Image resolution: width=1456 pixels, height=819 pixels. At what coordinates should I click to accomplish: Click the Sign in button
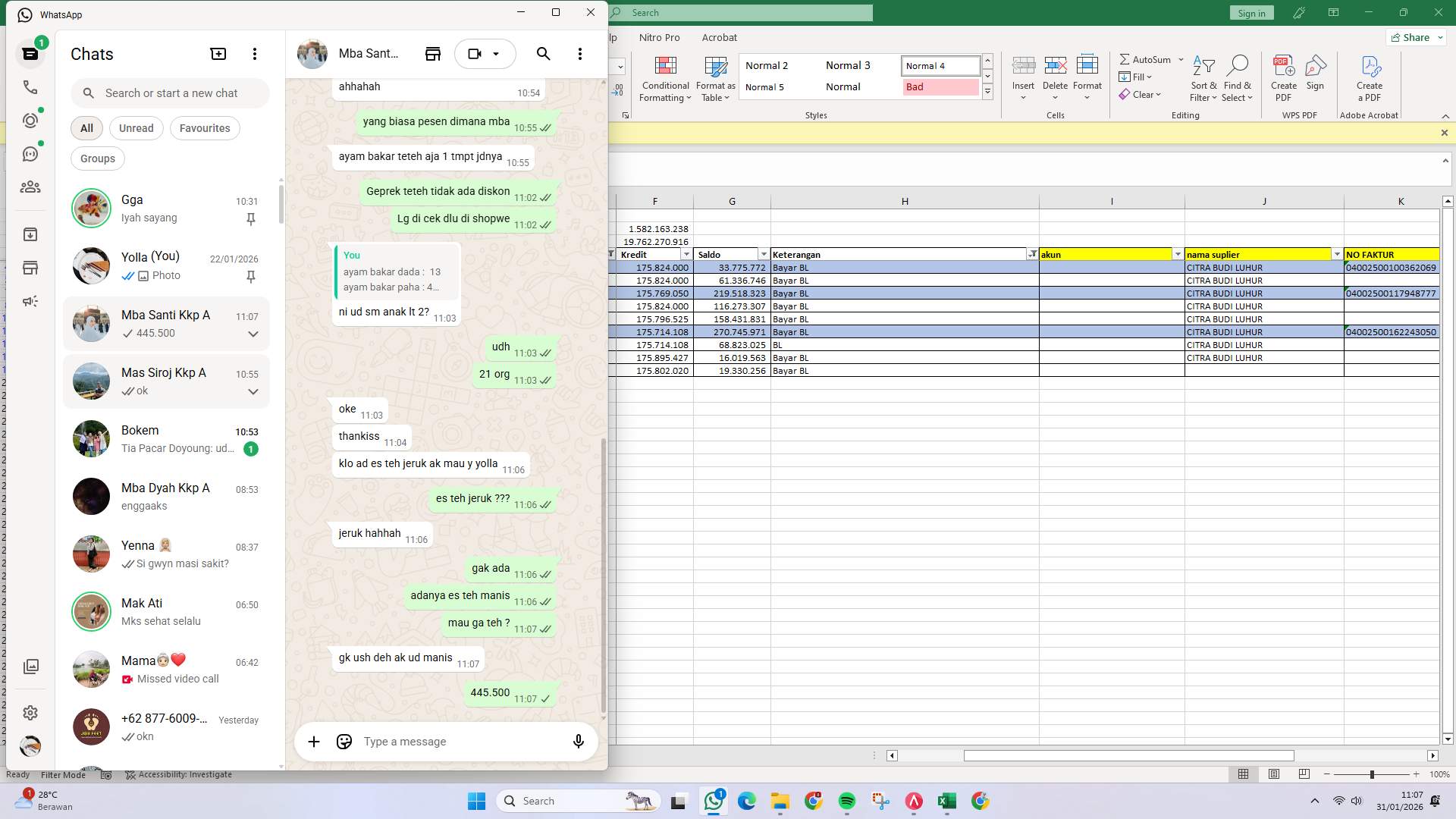click(x=1250, y=12)
